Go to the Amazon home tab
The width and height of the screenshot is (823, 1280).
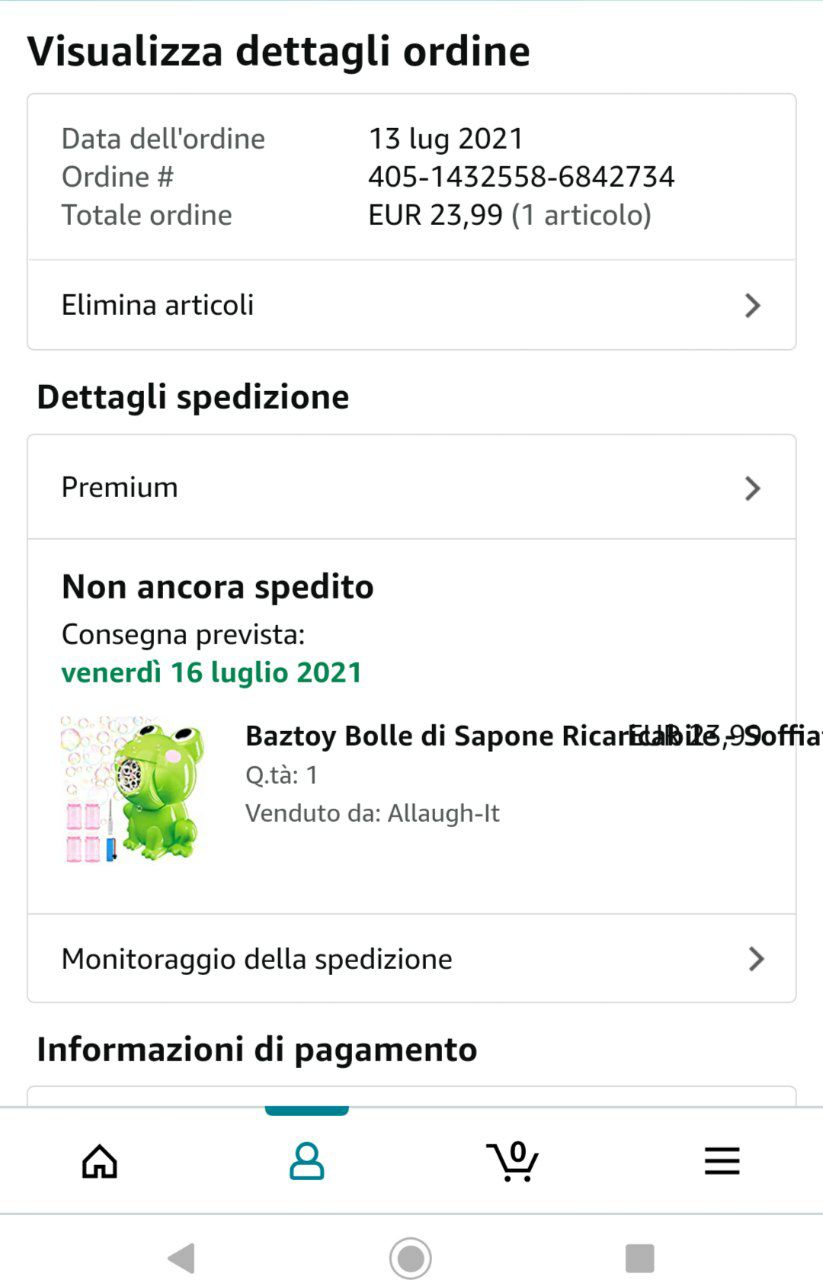(x=99, y=1161)
